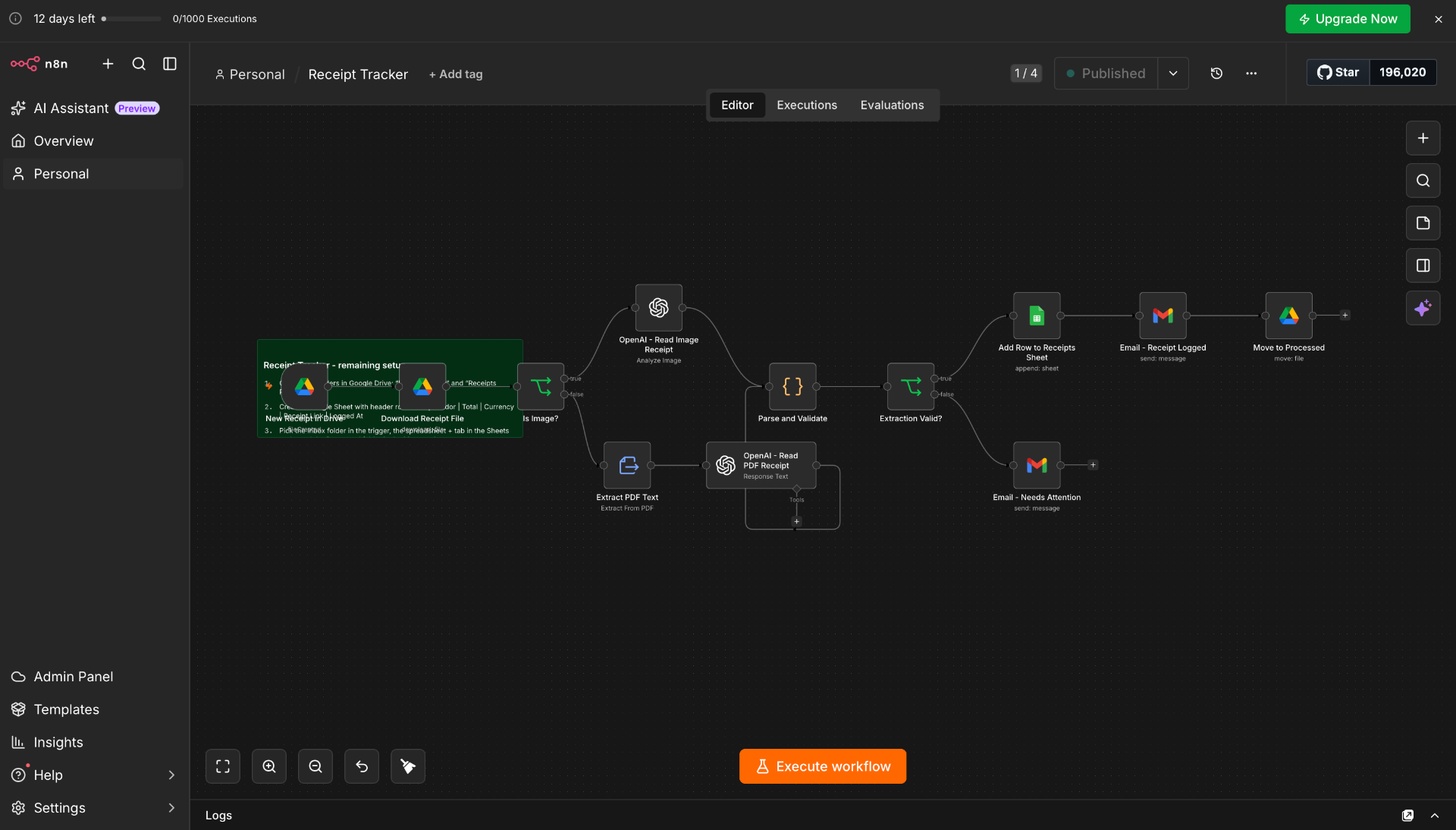This screenshot has width=1456, height=830.
Task: Open trial info circle icon
Action: [15, 18]
